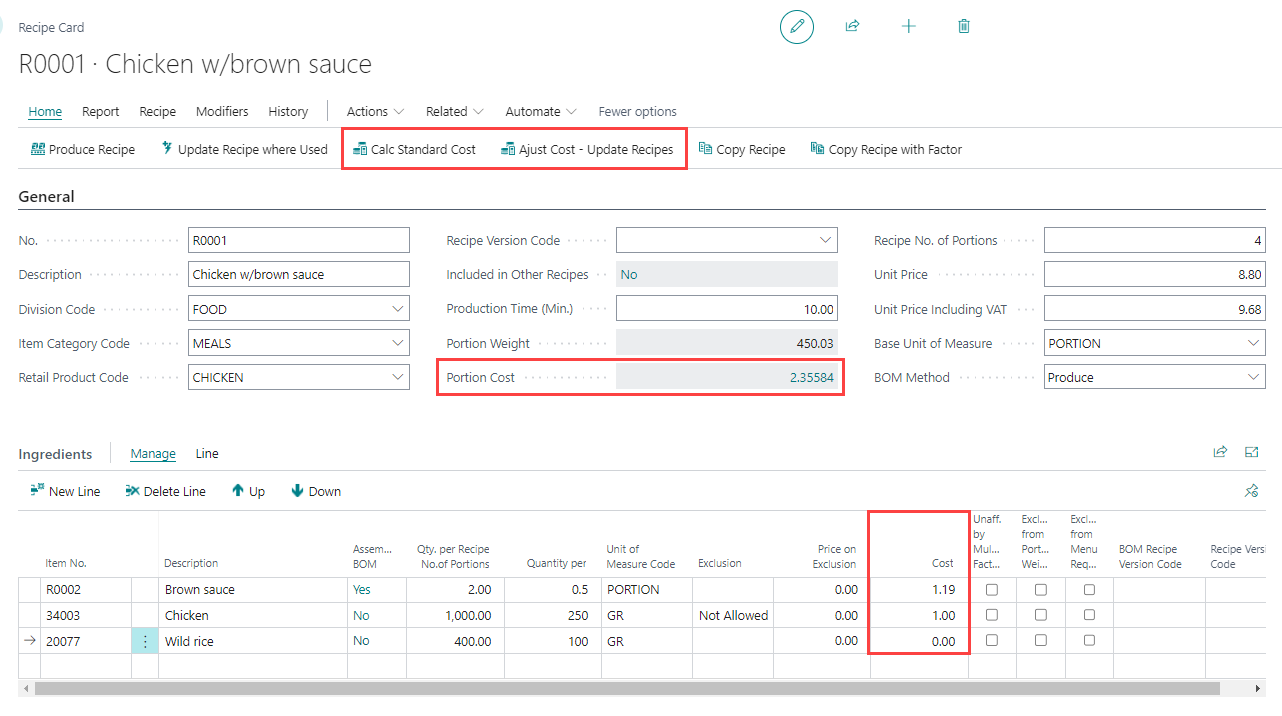This screenshot has width=1282, height=716.
Task: Click the plus icon to create new
Action: 908,27
